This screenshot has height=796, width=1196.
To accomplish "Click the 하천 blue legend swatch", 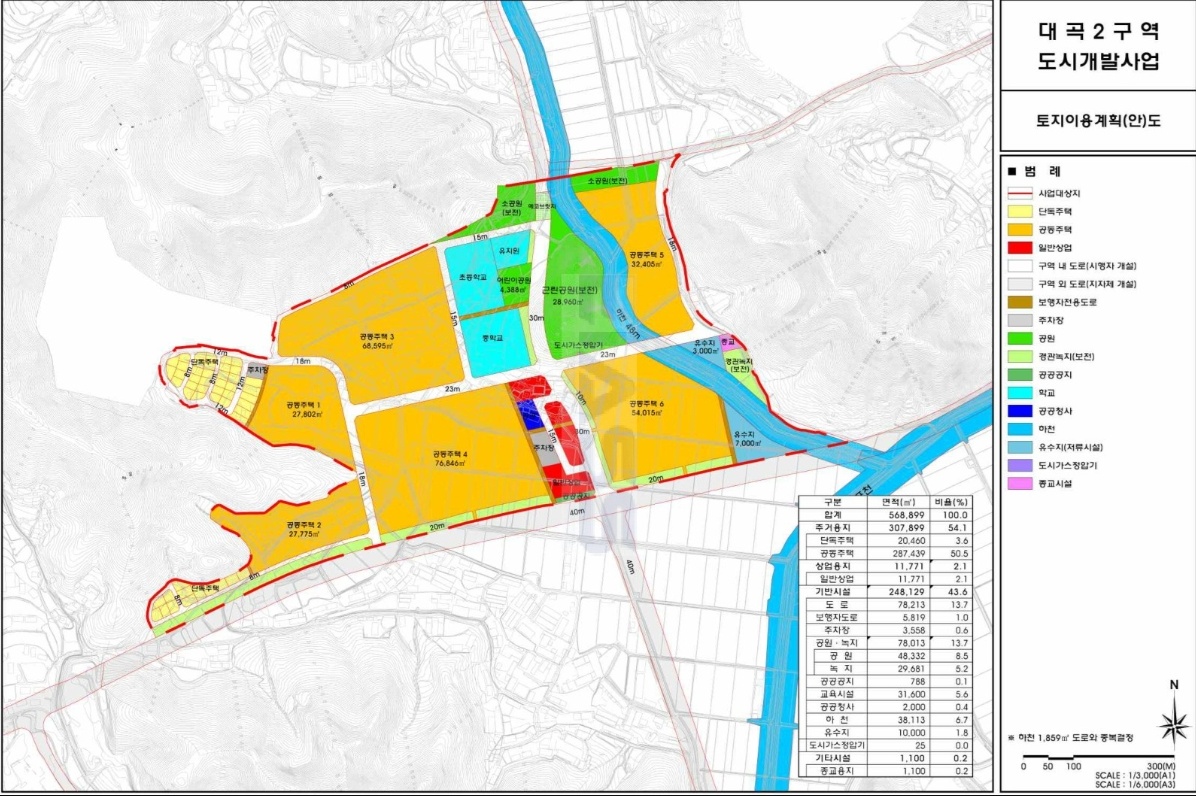I will [x=1020, y=429].
